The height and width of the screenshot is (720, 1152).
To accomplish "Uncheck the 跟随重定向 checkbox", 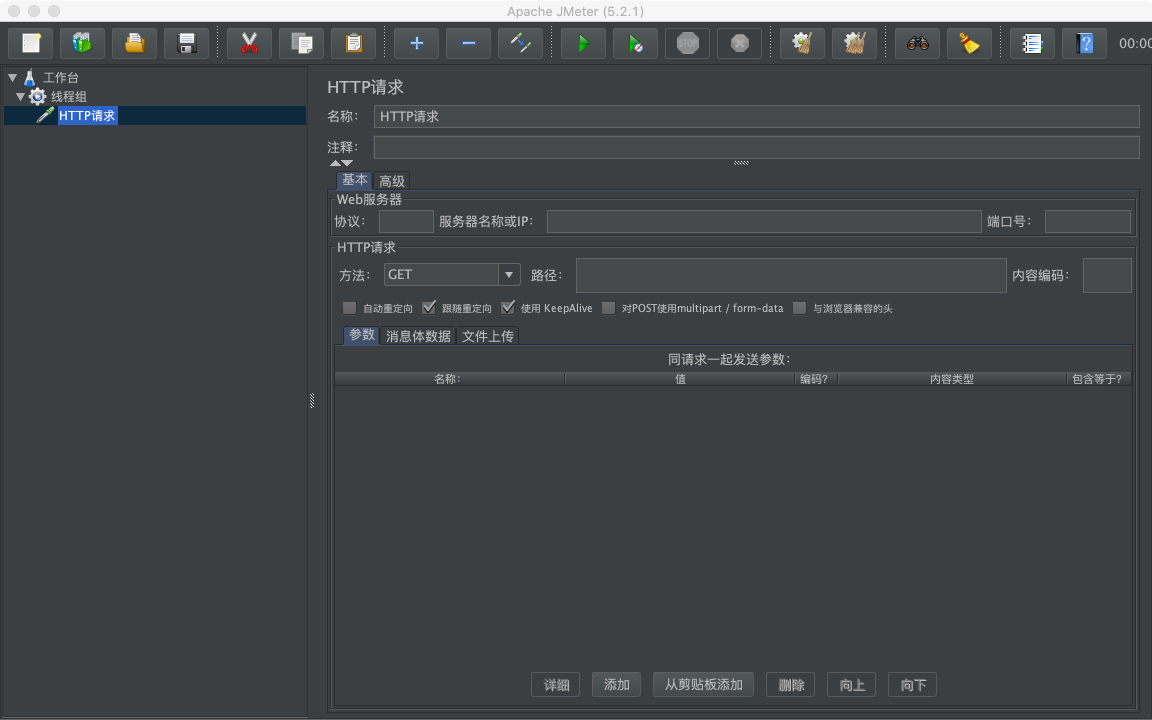I will click(429, 308).
